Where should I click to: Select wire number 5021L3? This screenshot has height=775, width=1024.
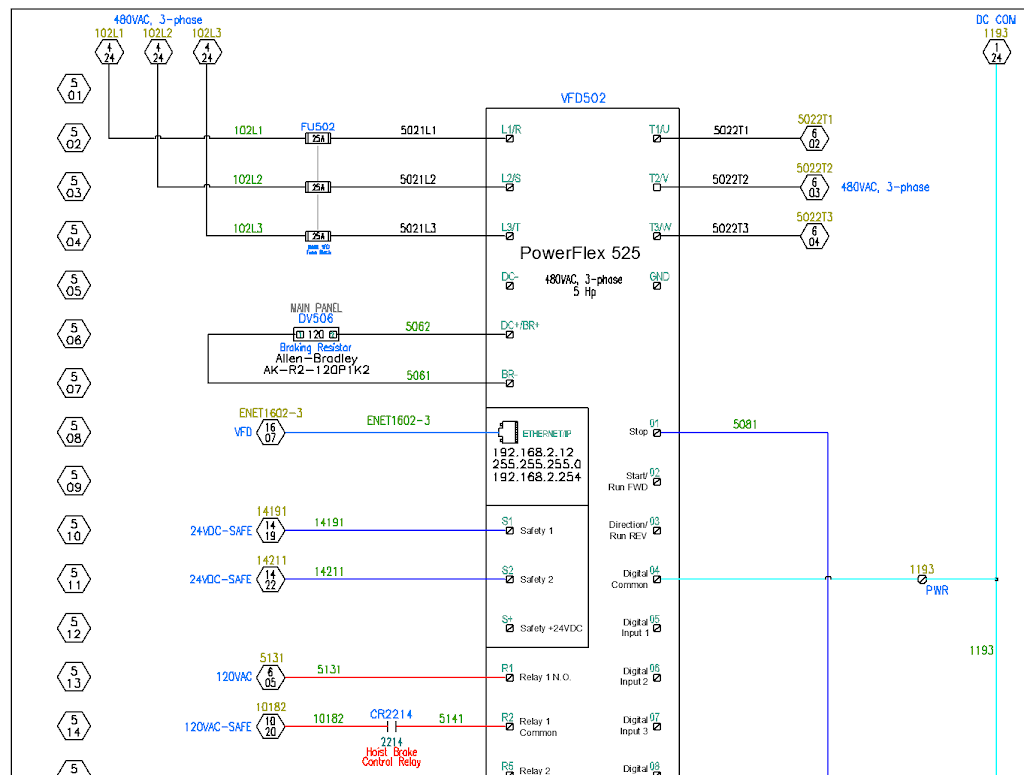pos(418,228)
